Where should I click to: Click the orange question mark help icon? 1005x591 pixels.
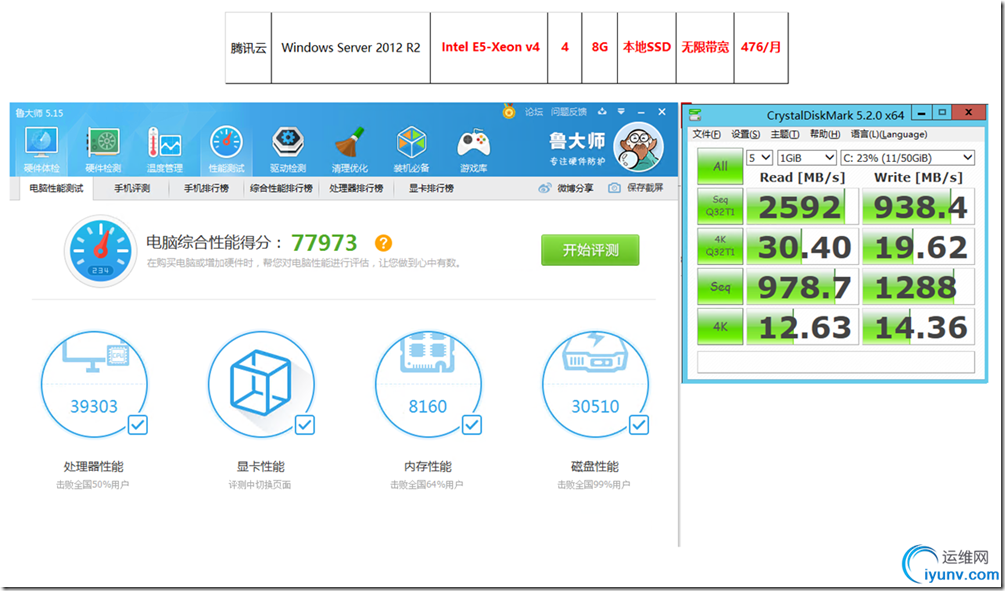pyautogui.click(x=383, y=243)
